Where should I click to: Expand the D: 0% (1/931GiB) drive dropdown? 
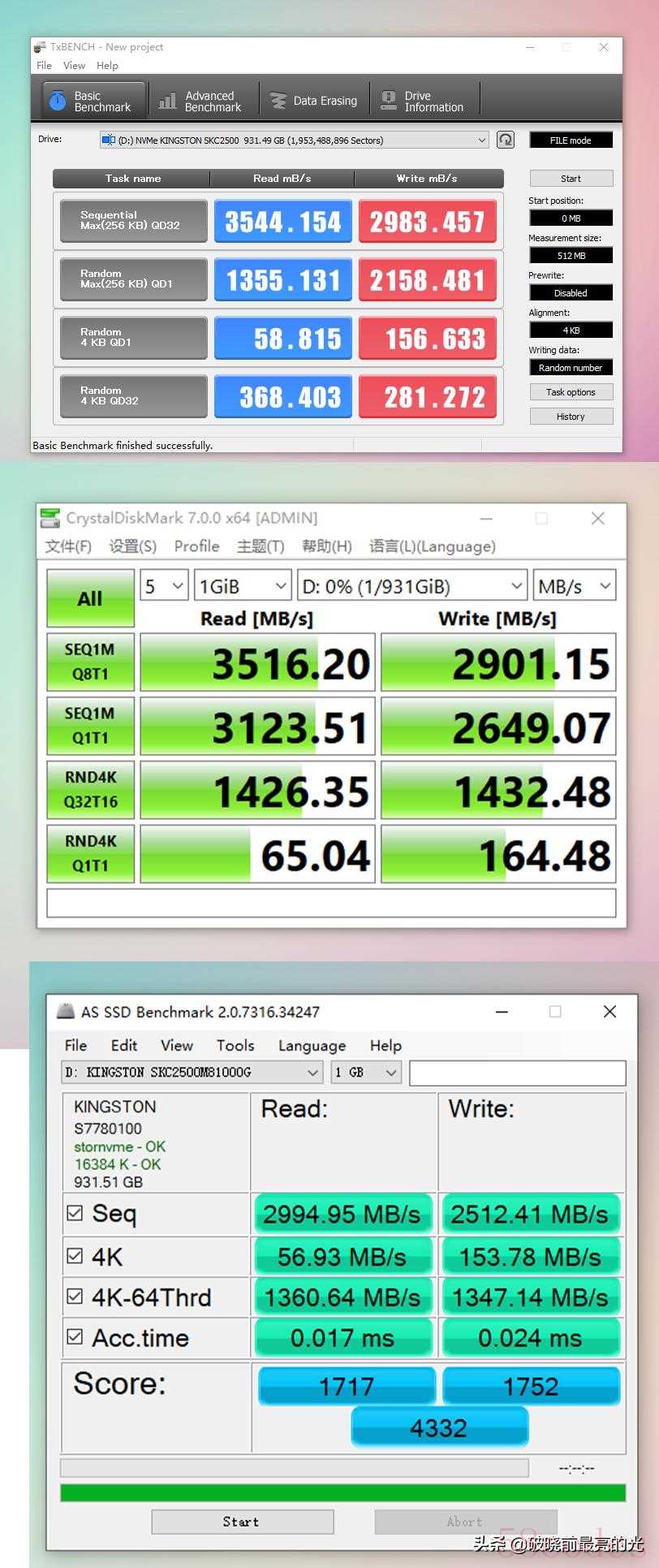click(412, 586)
